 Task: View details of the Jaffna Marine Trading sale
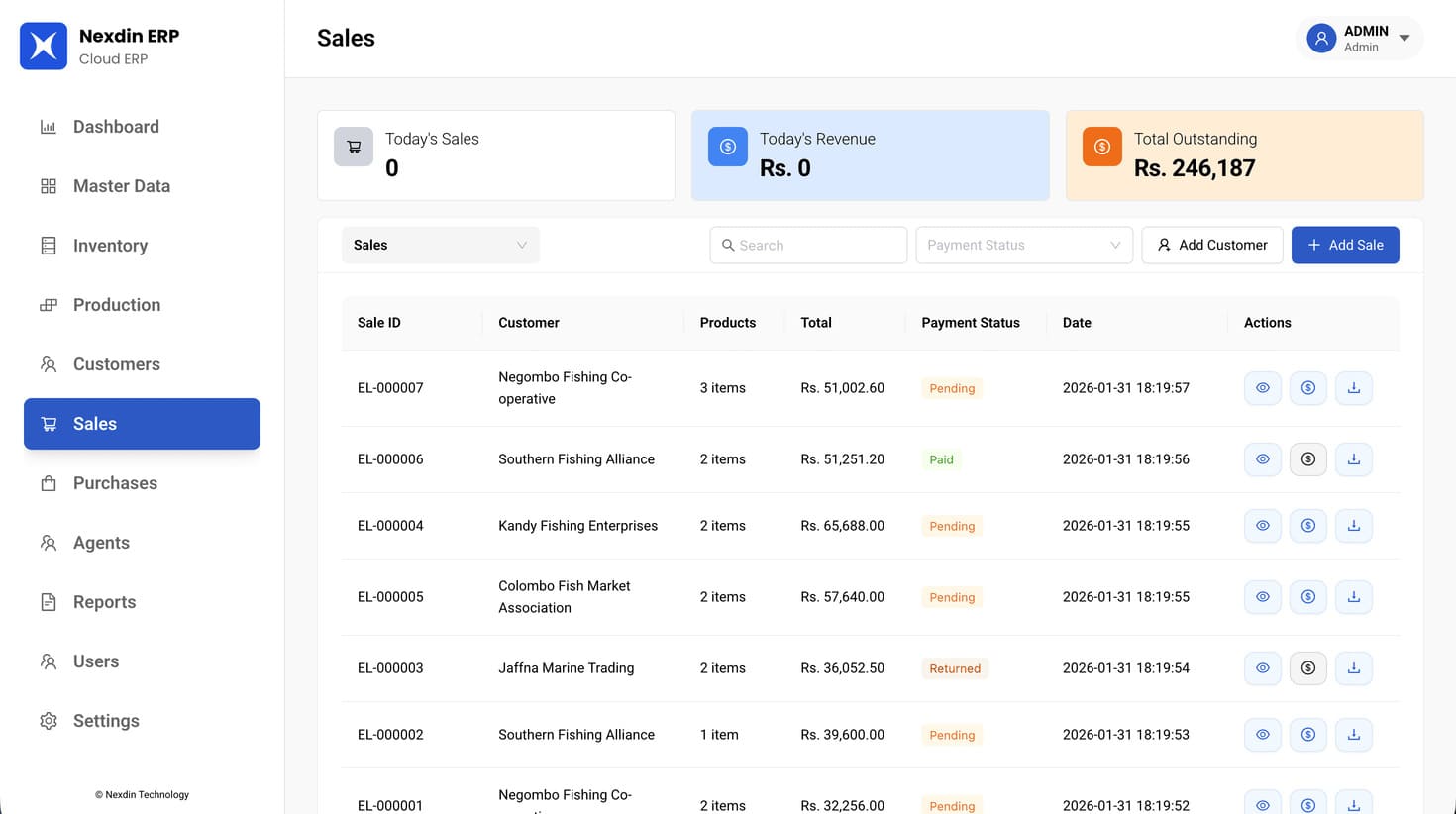tap(1262, 667)
